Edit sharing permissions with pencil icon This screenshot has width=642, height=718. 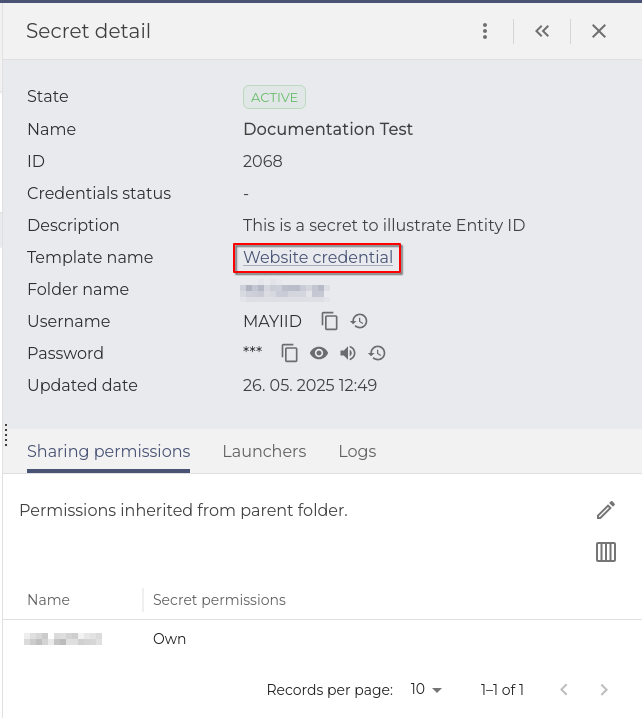tap(606, 511)
